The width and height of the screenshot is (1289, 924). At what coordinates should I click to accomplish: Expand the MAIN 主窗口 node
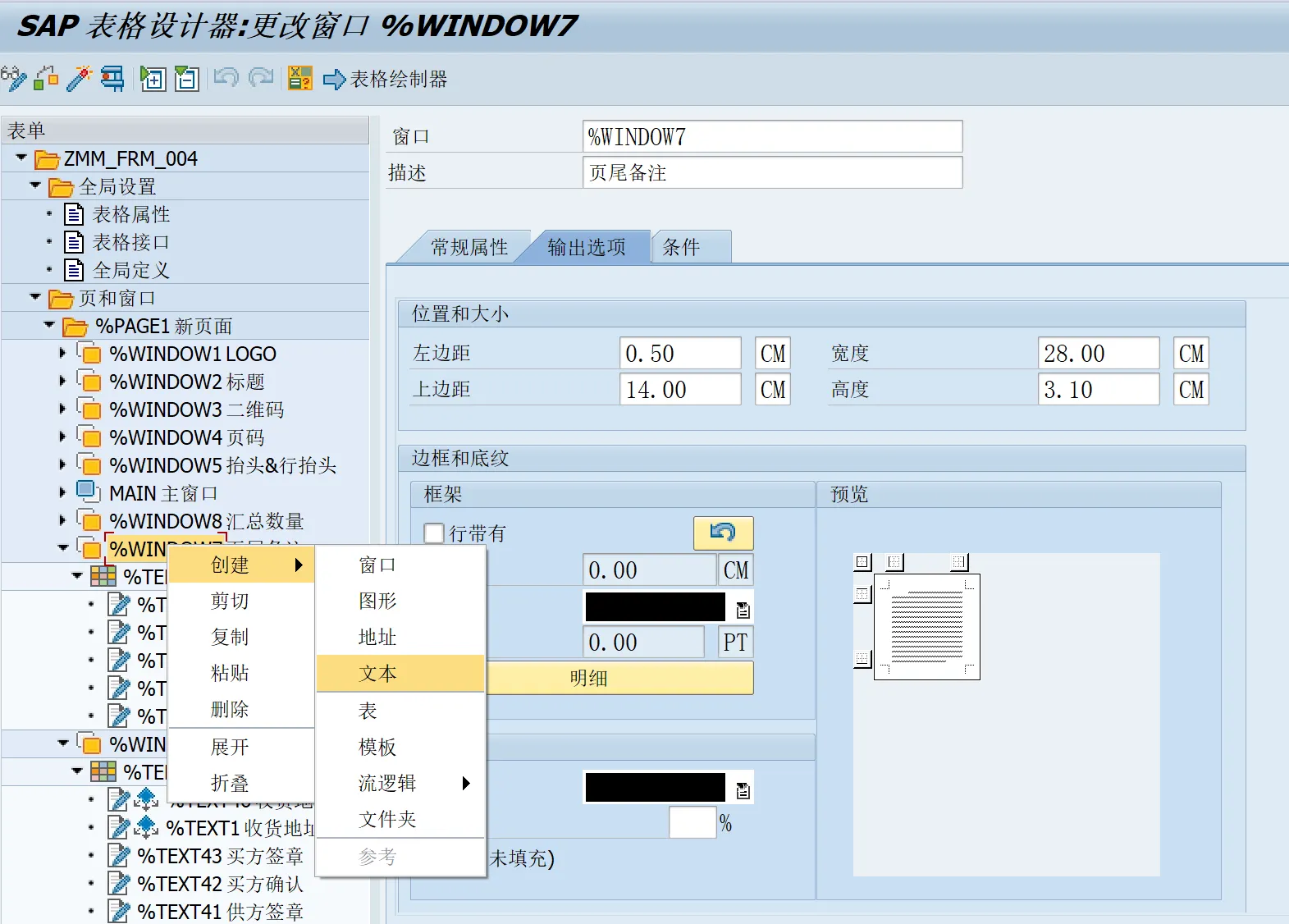point(62,493)
